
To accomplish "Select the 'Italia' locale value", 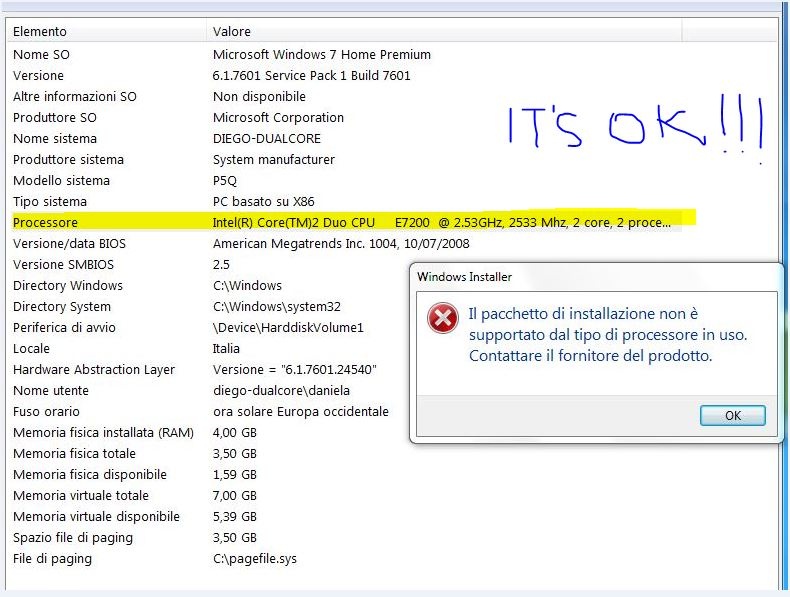I will [226, 349].
